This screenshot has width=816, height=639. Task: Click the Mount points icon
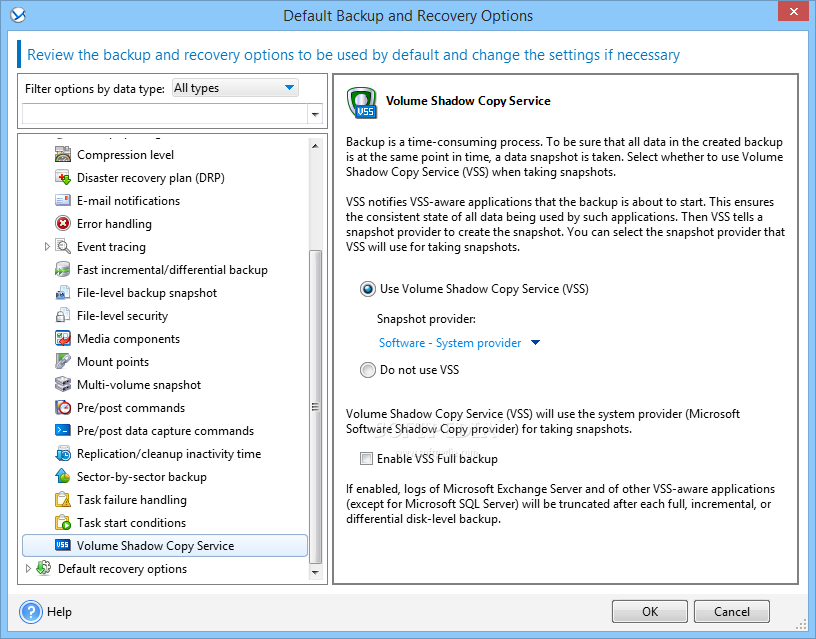(x=63, y=361)
